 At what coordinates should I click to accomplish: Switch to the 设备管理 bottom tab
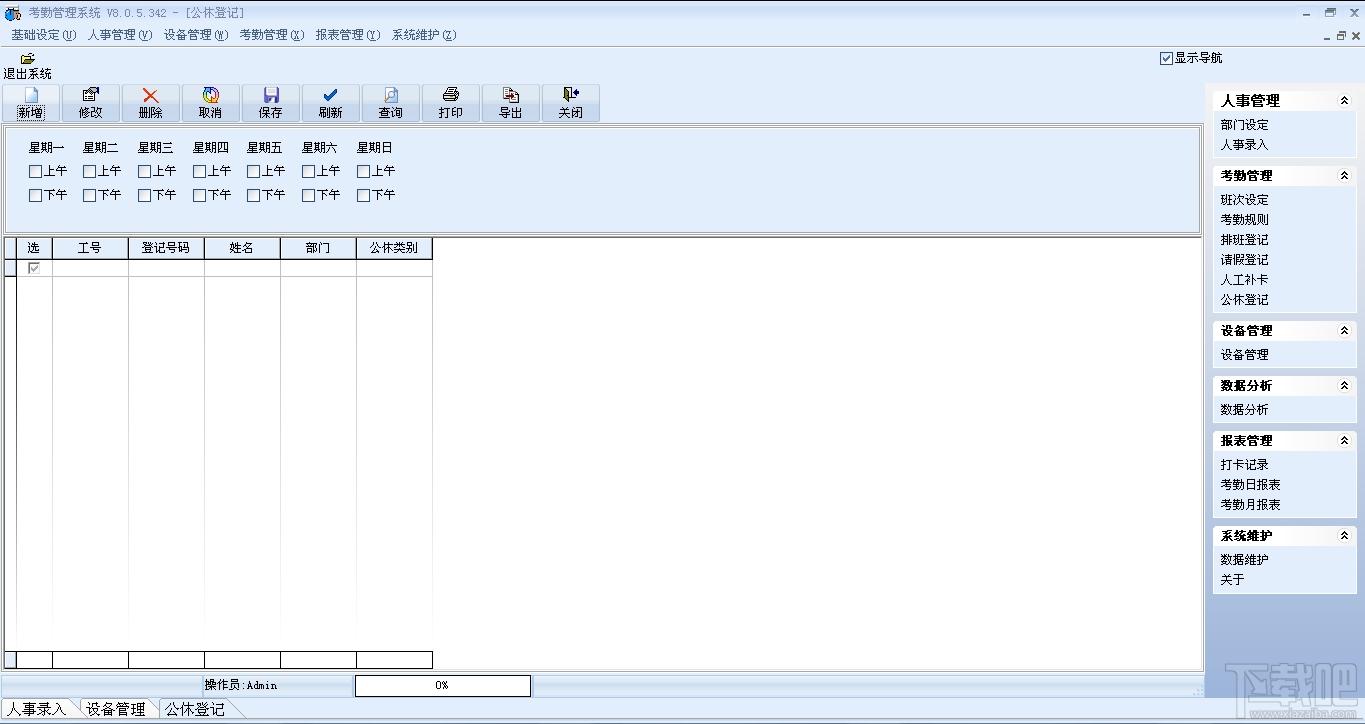pyautogui.click(x=116, y=709)
